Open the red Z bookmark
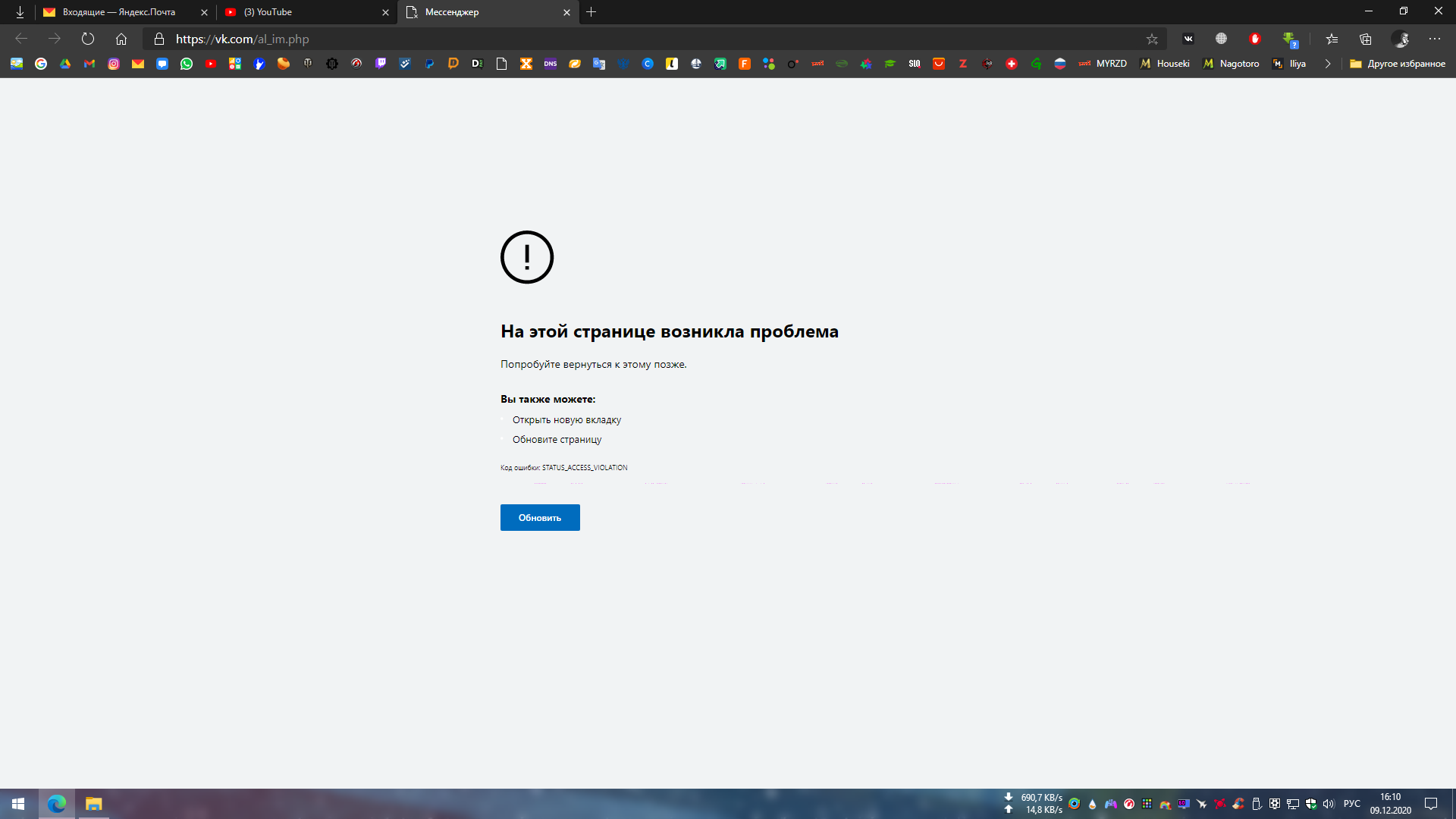Viewport: 1456px width, 819px height. 963,64
